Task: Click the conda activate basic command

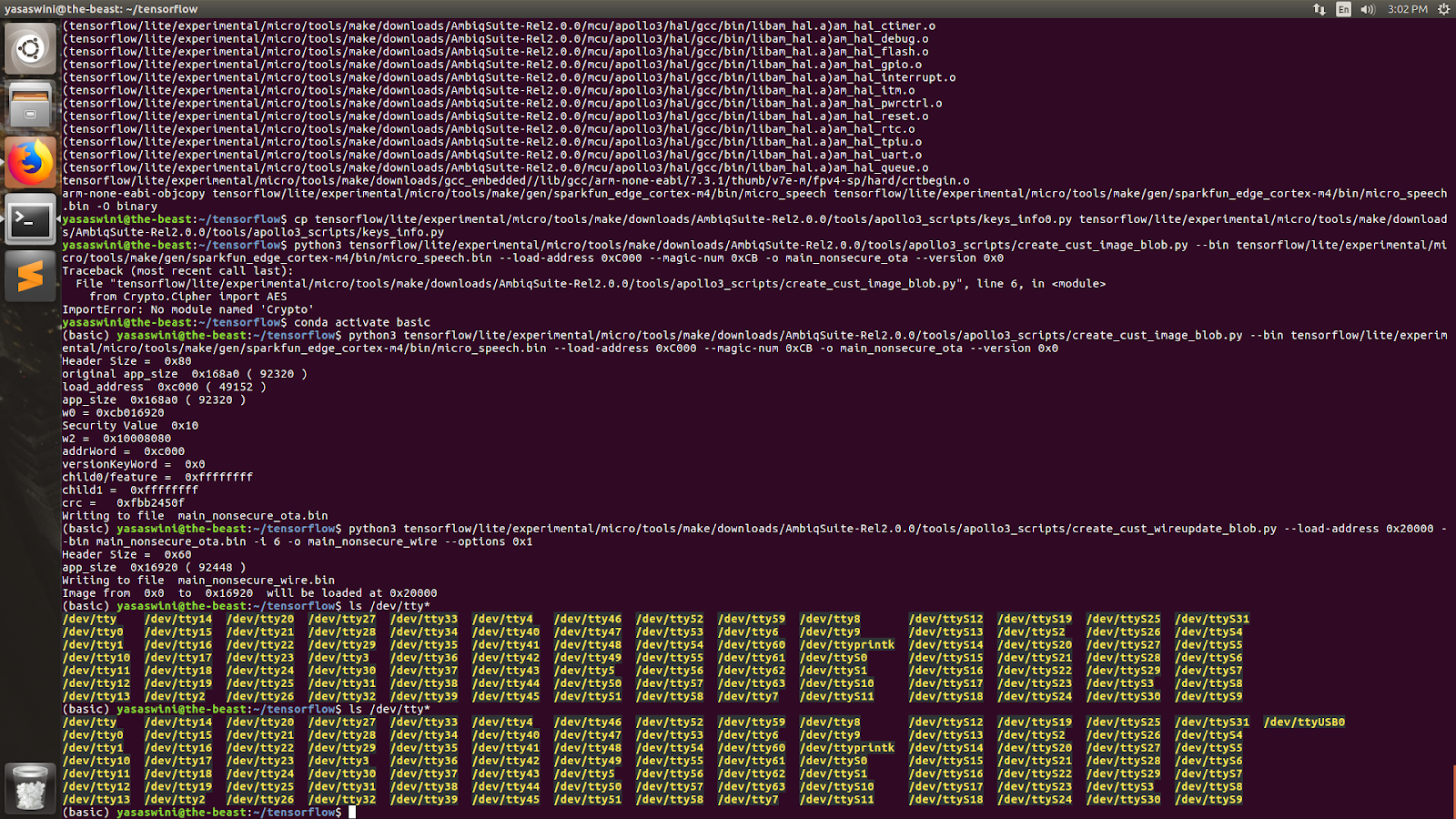Action: click(362, 322)
